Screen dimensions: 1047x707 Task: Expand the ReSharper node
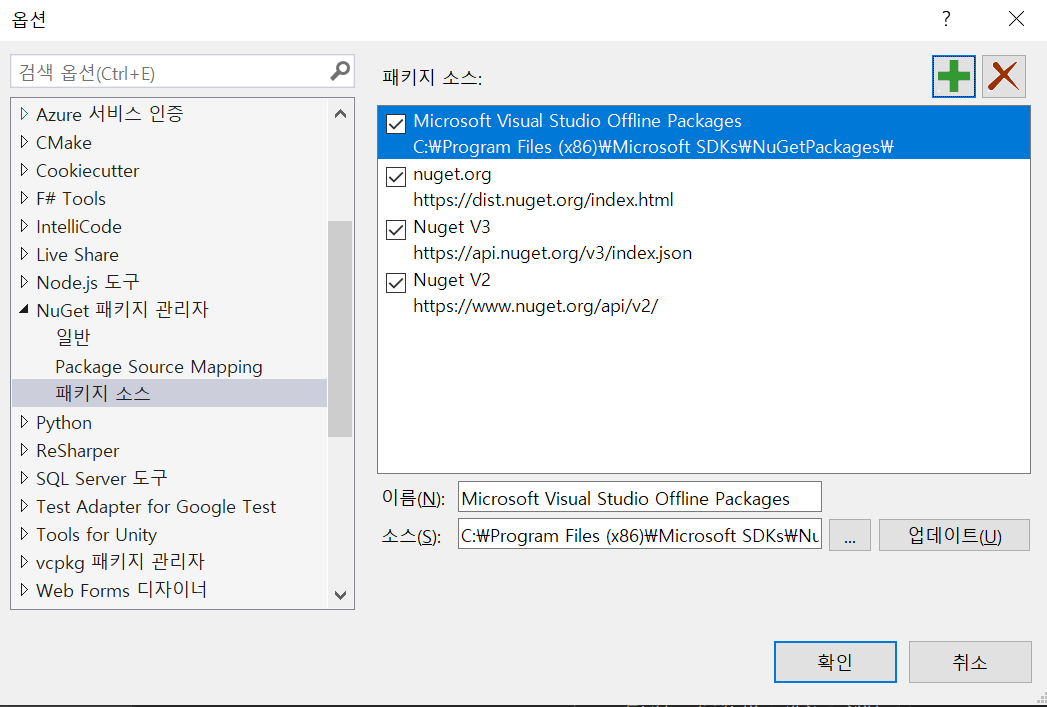24,451
